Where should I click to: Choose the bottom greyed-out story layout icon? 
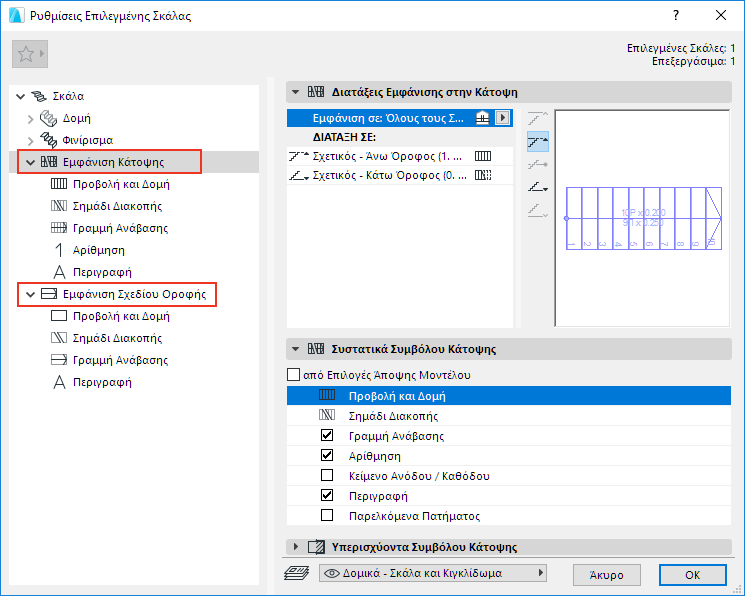tap(538, 210)
